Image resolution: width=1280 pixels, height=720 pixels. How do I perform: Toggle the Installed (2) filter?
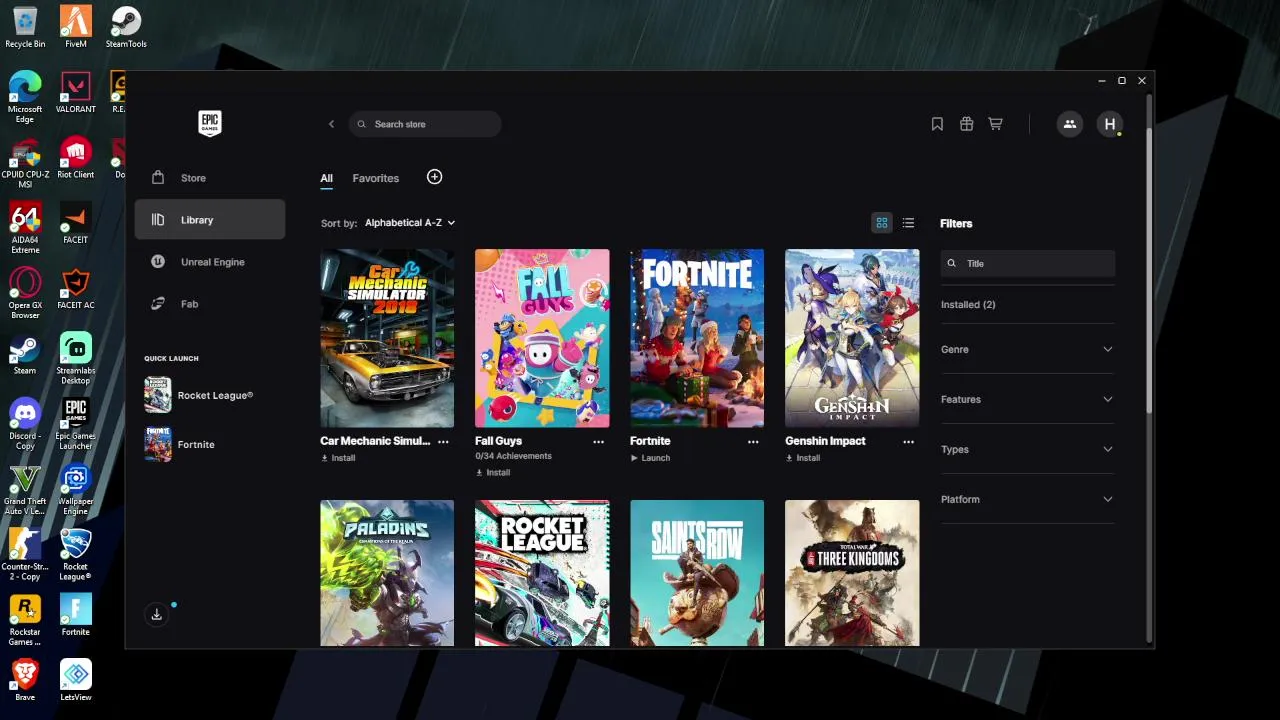click(x=968, y=305)
